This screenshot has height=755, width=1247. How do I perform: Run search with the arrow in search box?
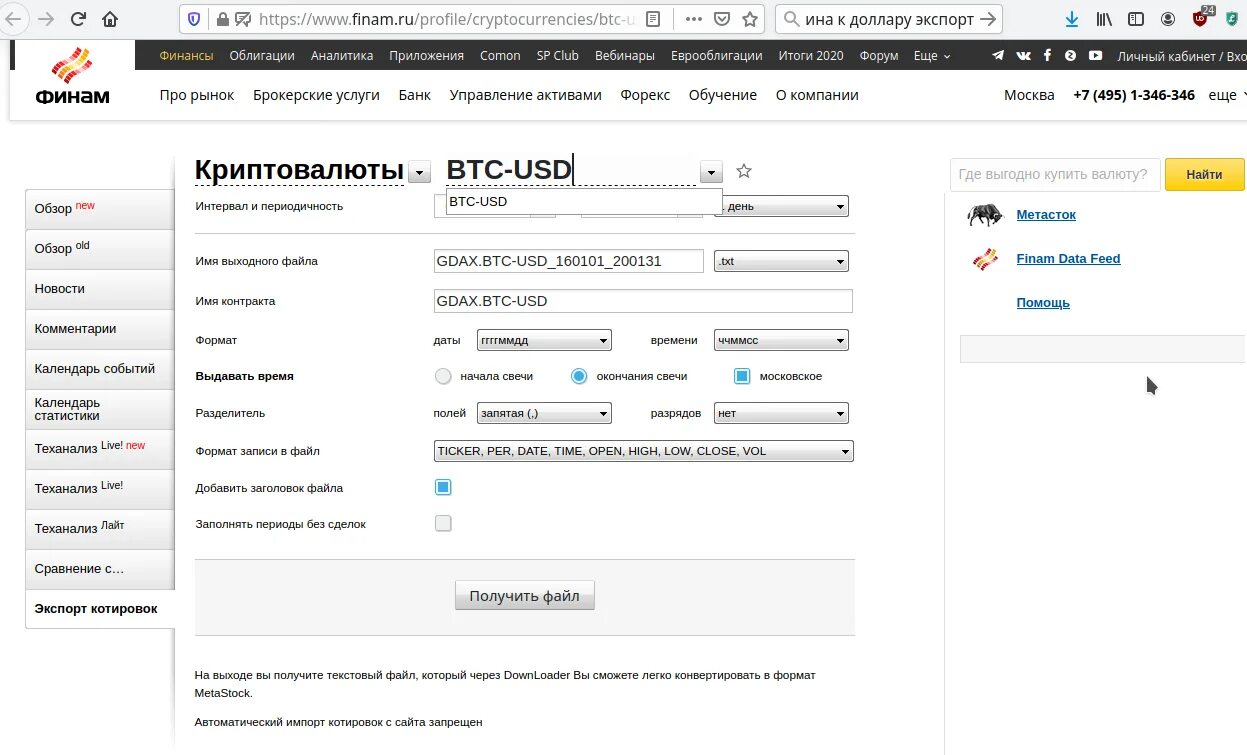point(987,19)
